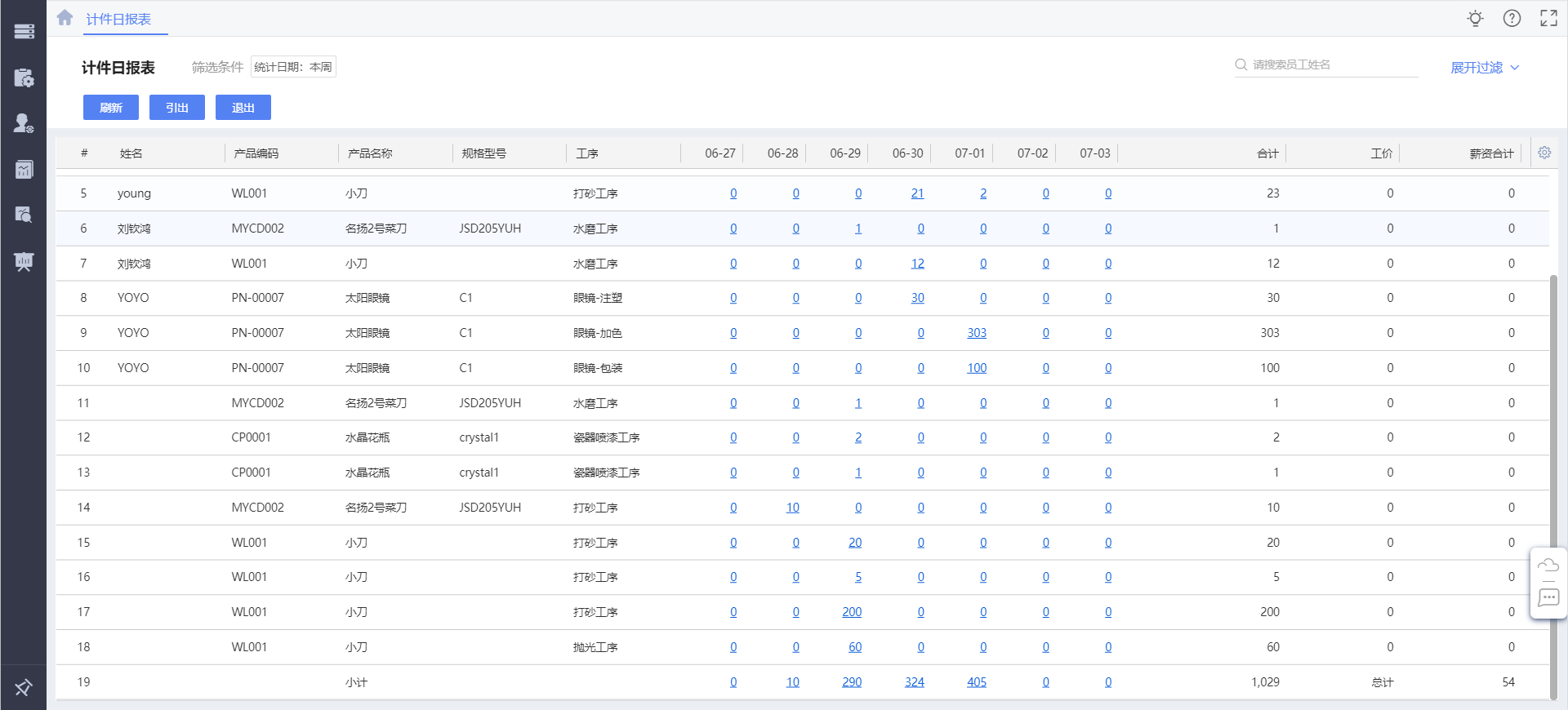Open the help question mark icon
Screen dimensions: 1568x710
click(1512, 18)
